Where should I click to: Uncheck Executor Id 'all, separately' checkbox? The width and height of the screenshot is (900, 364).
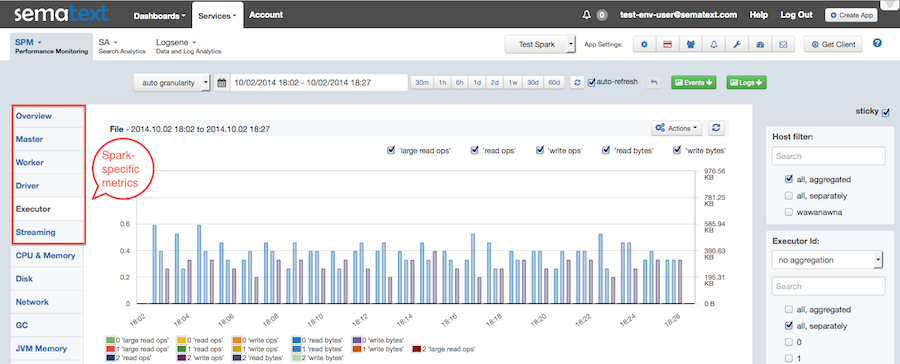point(789,326)
